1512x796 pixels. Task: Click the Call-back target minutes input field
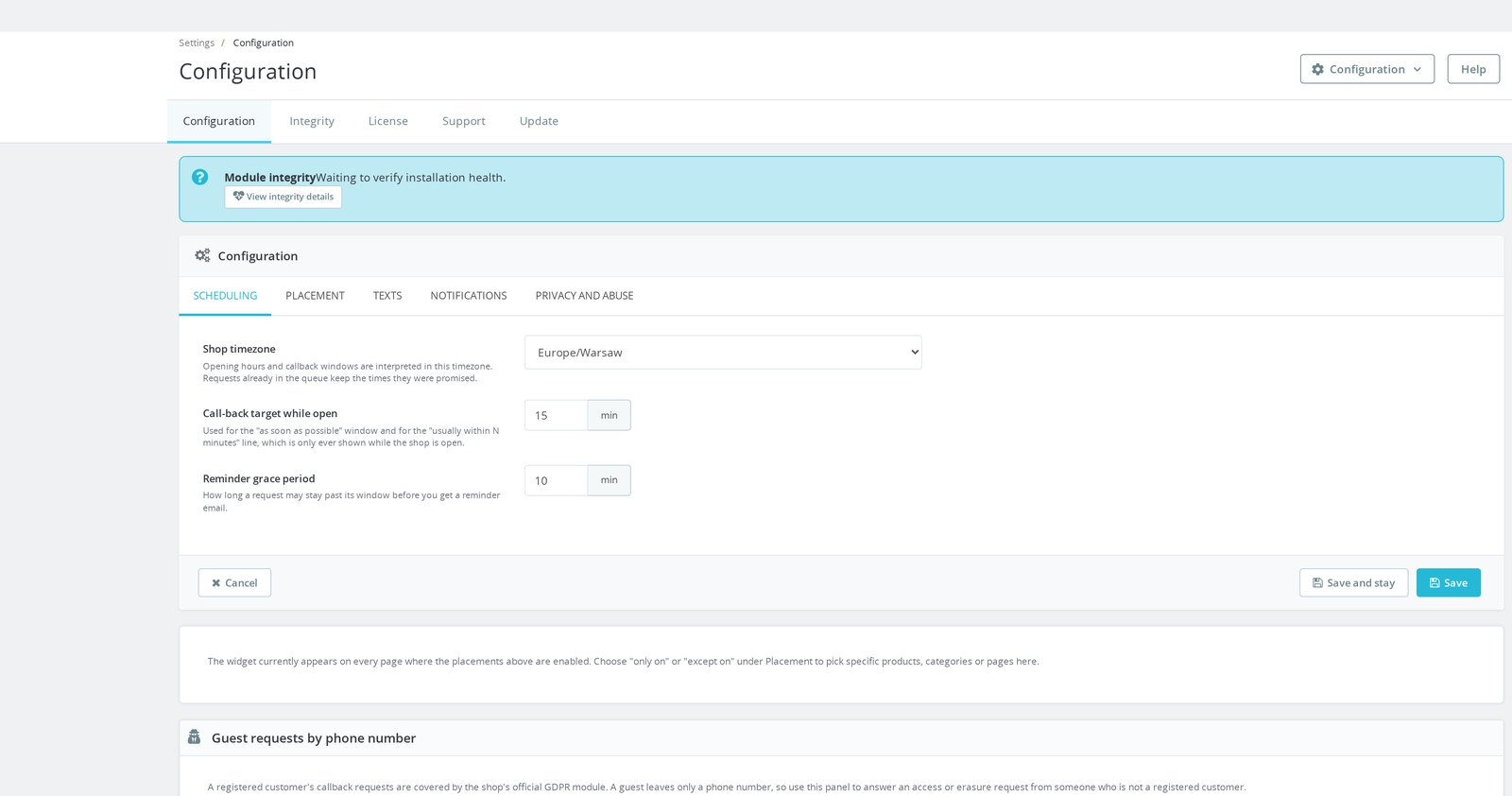[x=556, y=415]
